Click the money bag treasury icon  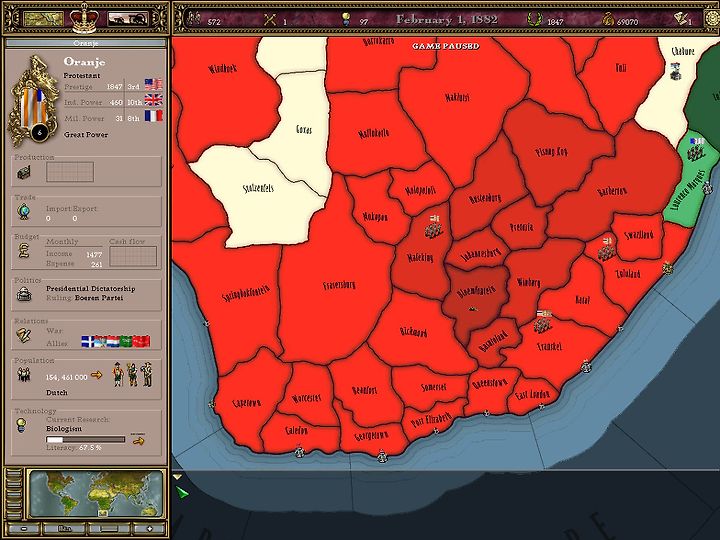(x=608, y=19)
